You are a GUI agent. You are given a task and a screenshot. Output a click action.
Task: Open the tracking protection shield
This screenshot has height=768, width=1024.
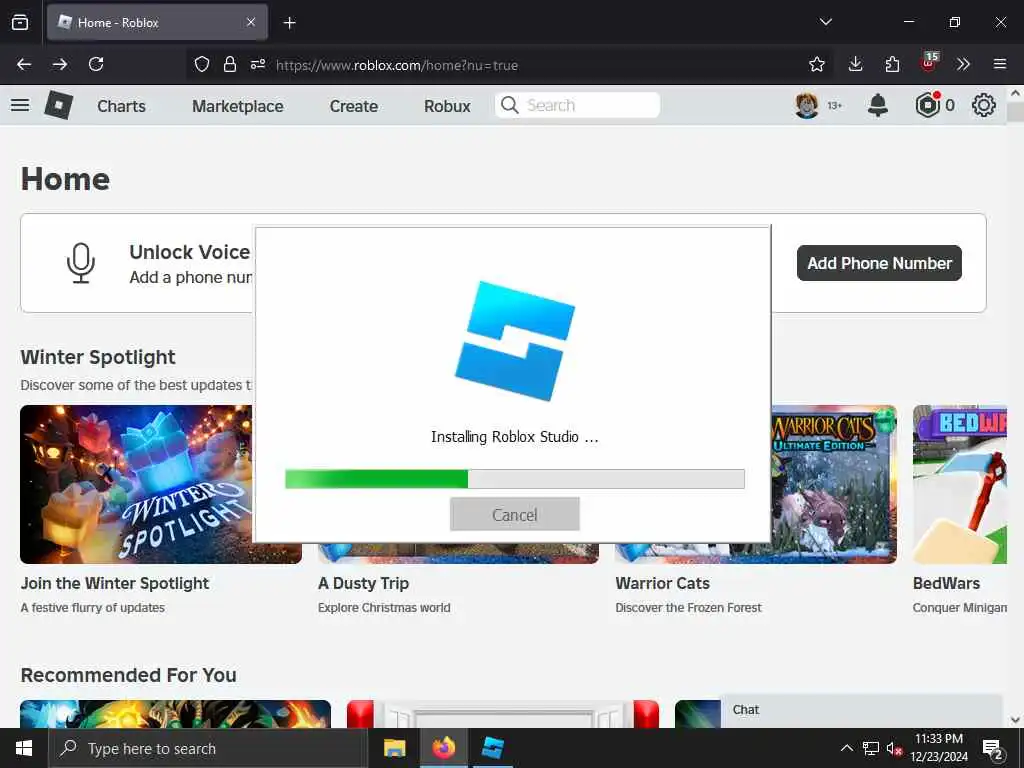[202, 64]
